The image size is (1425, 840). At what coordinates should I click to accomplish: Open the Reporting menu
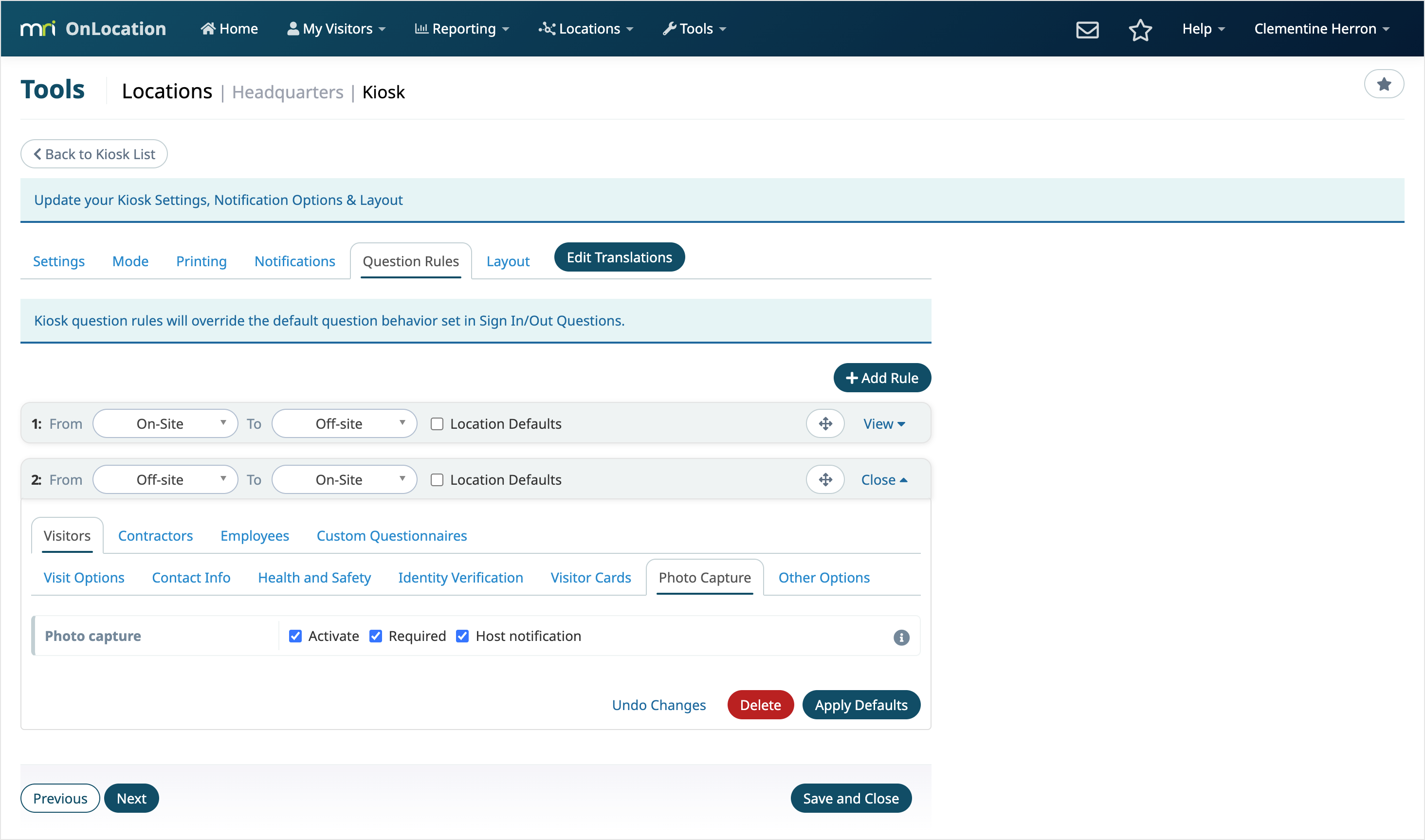point(462,28)
